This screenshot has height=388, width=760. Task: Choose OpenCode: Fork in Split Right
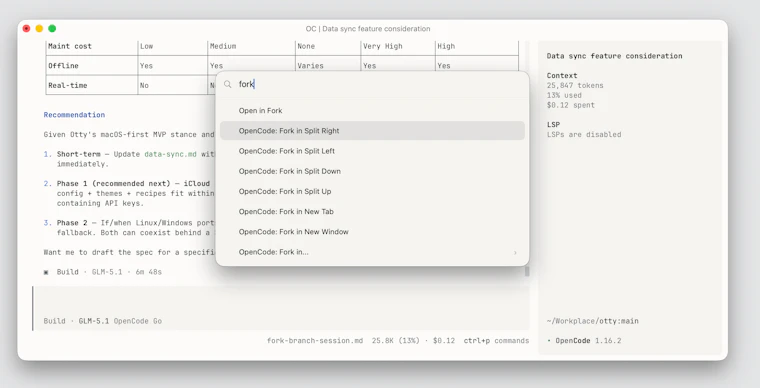coord(372,131)
